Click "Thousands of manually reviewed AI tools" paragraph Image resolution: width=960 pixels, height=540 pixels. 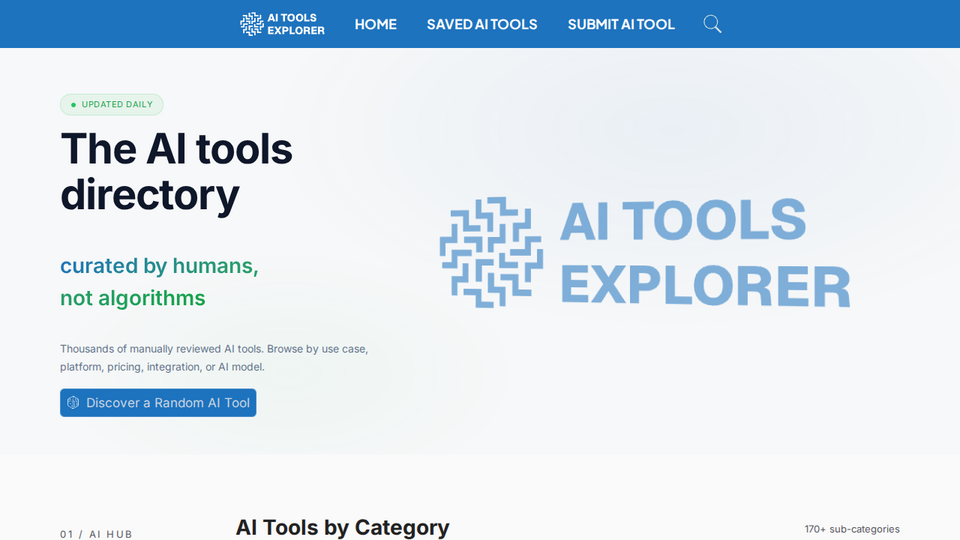214,358
